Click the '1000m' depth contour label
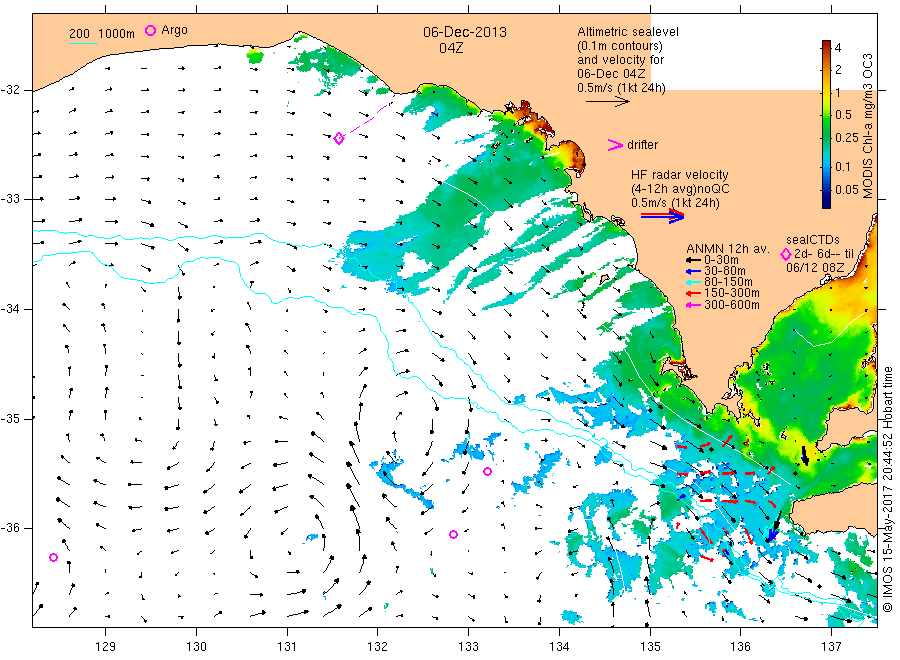The height and width of the screenshot is (660, 900). coord(117,34)
